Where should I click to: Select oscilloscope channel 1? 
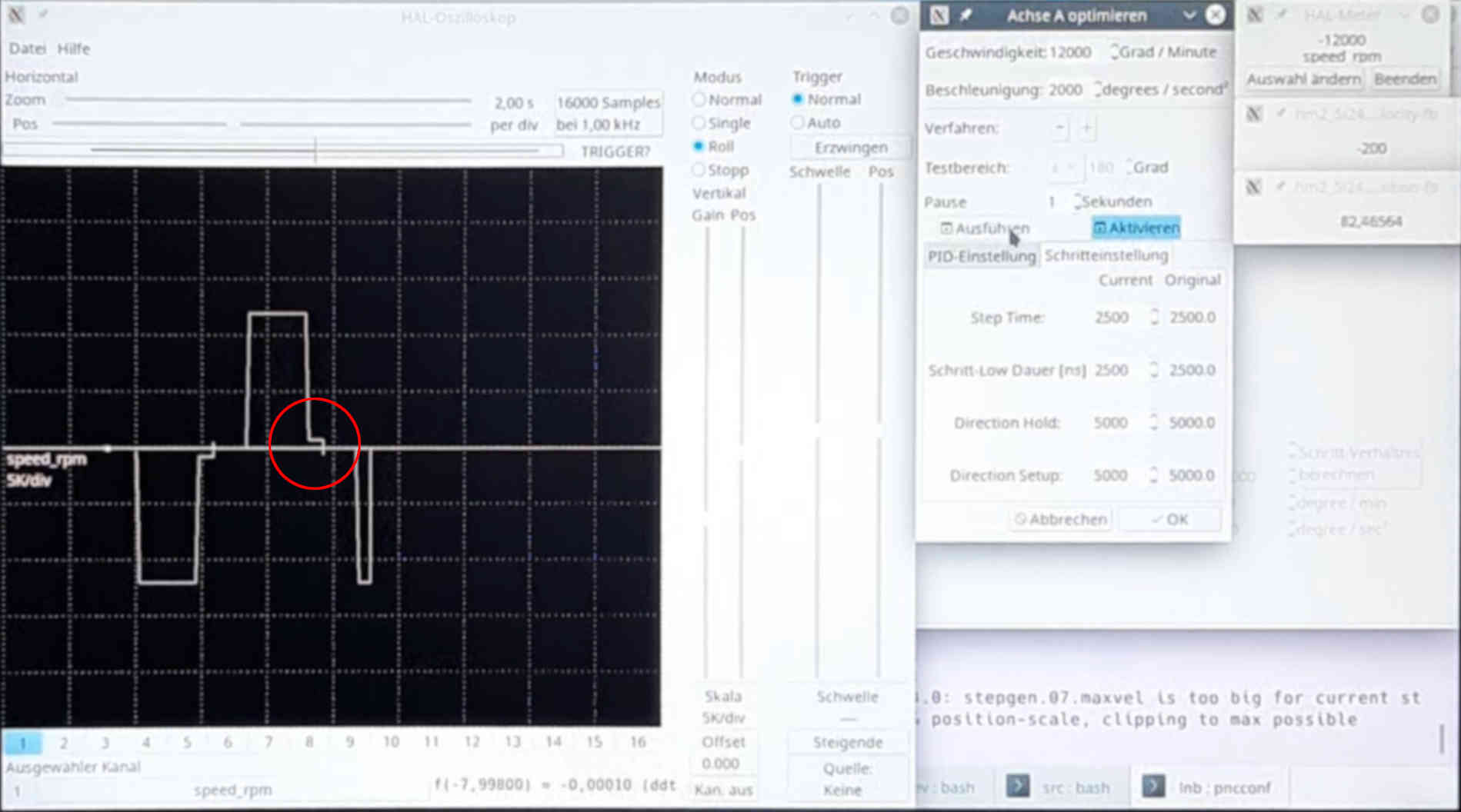[x=22, y=742]
